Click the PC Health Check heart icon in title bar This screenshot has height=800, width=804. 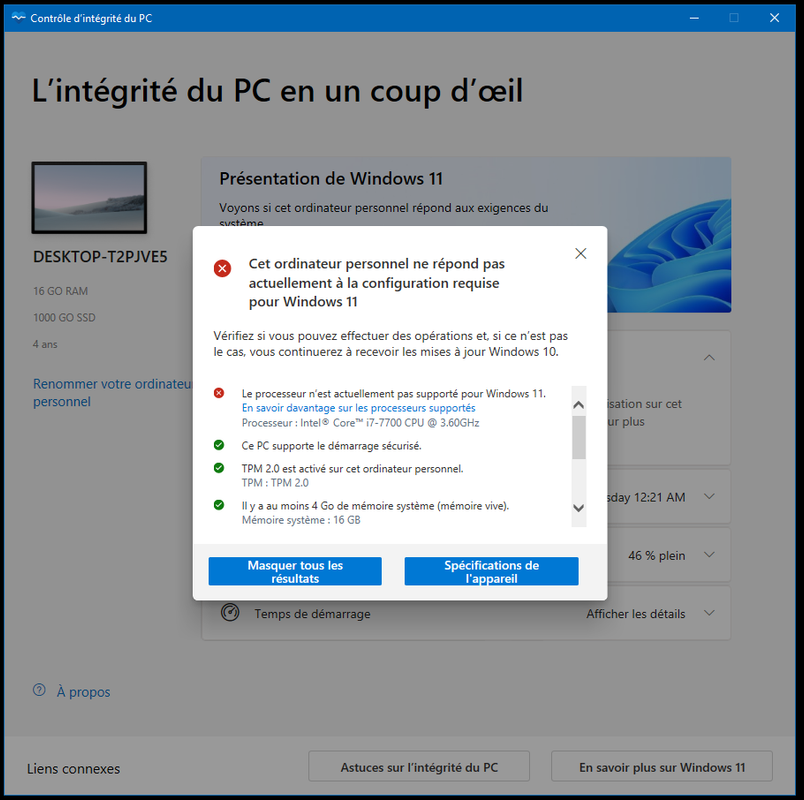(x=18, y=17)
